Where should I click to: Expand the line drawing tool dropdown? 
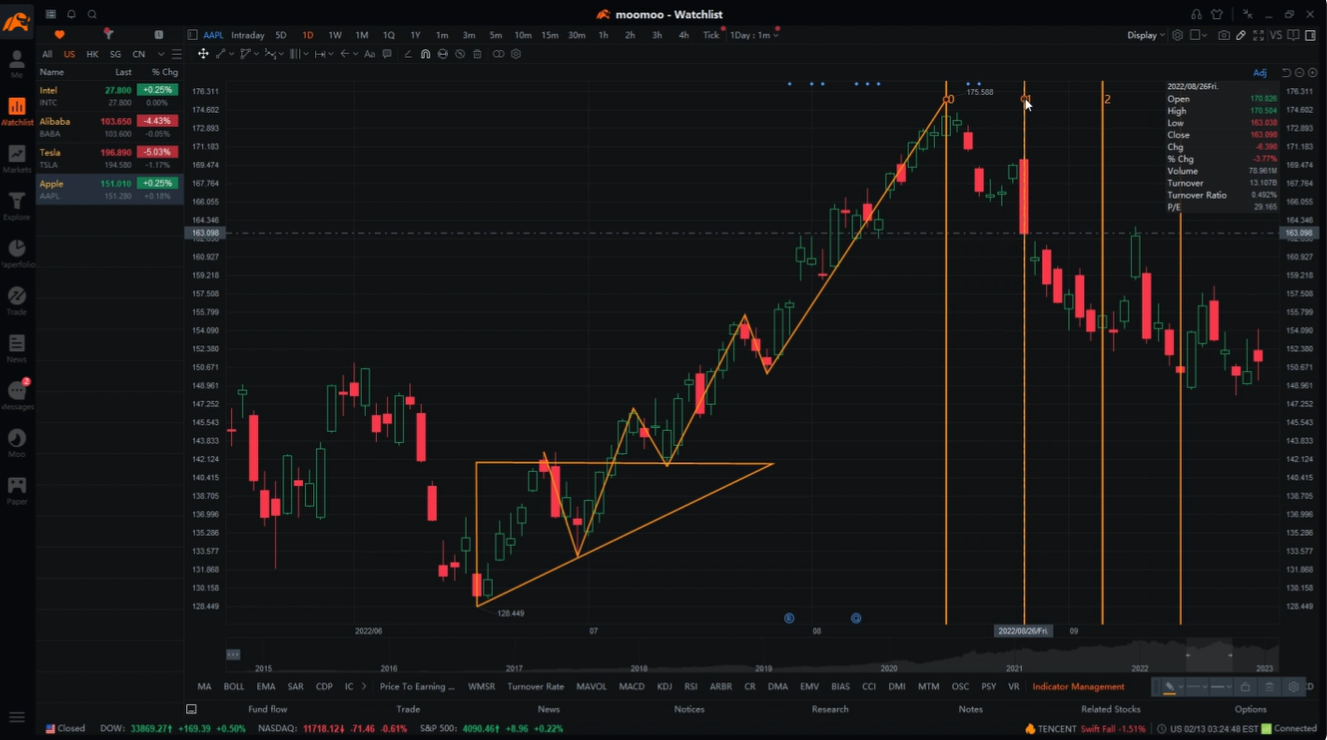coord(231,54)
